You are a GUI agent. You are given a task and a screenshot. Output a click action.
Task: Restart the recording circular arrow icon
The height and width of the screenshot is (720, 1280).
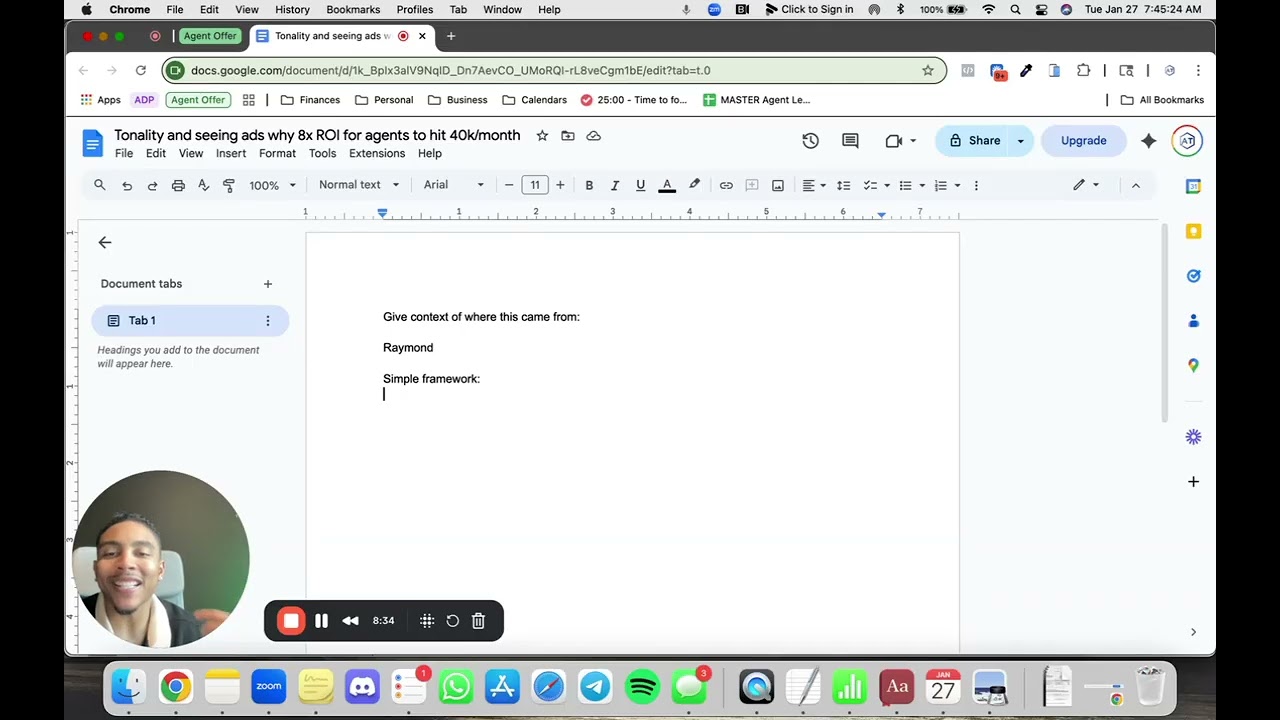click(x=452, y=621)
